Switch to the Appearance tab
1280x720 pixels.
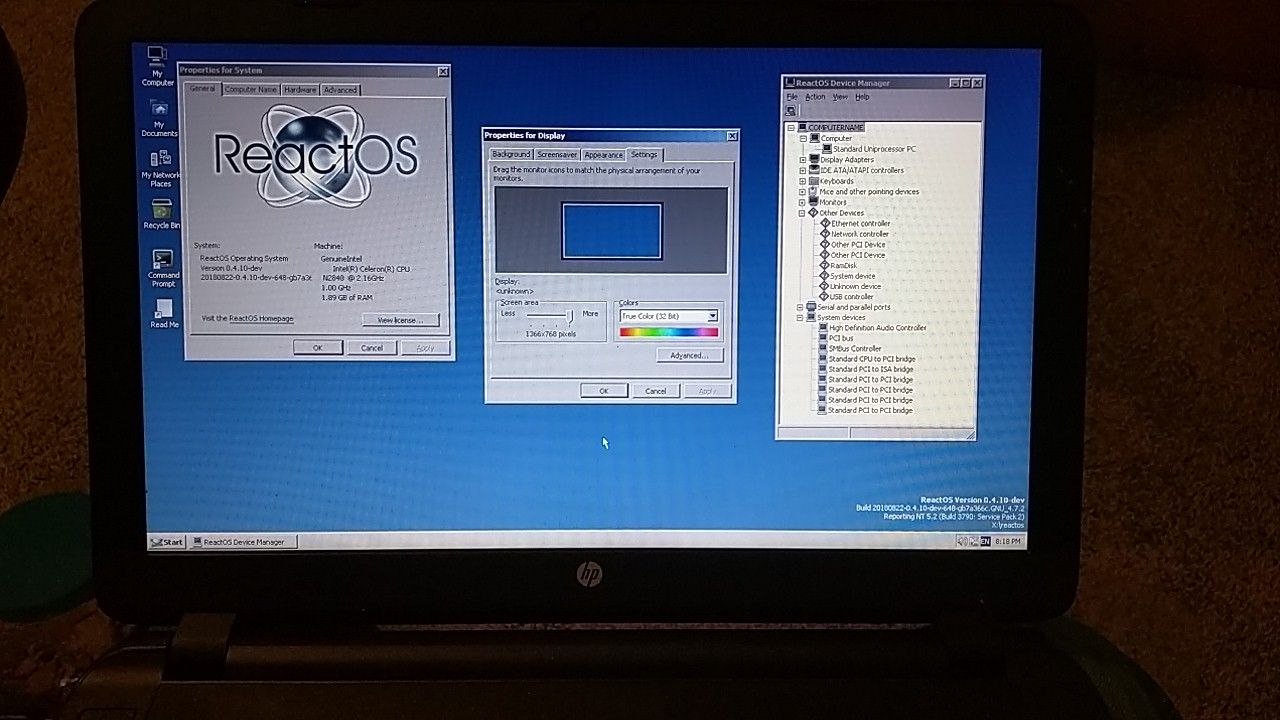tap(604, 155)
